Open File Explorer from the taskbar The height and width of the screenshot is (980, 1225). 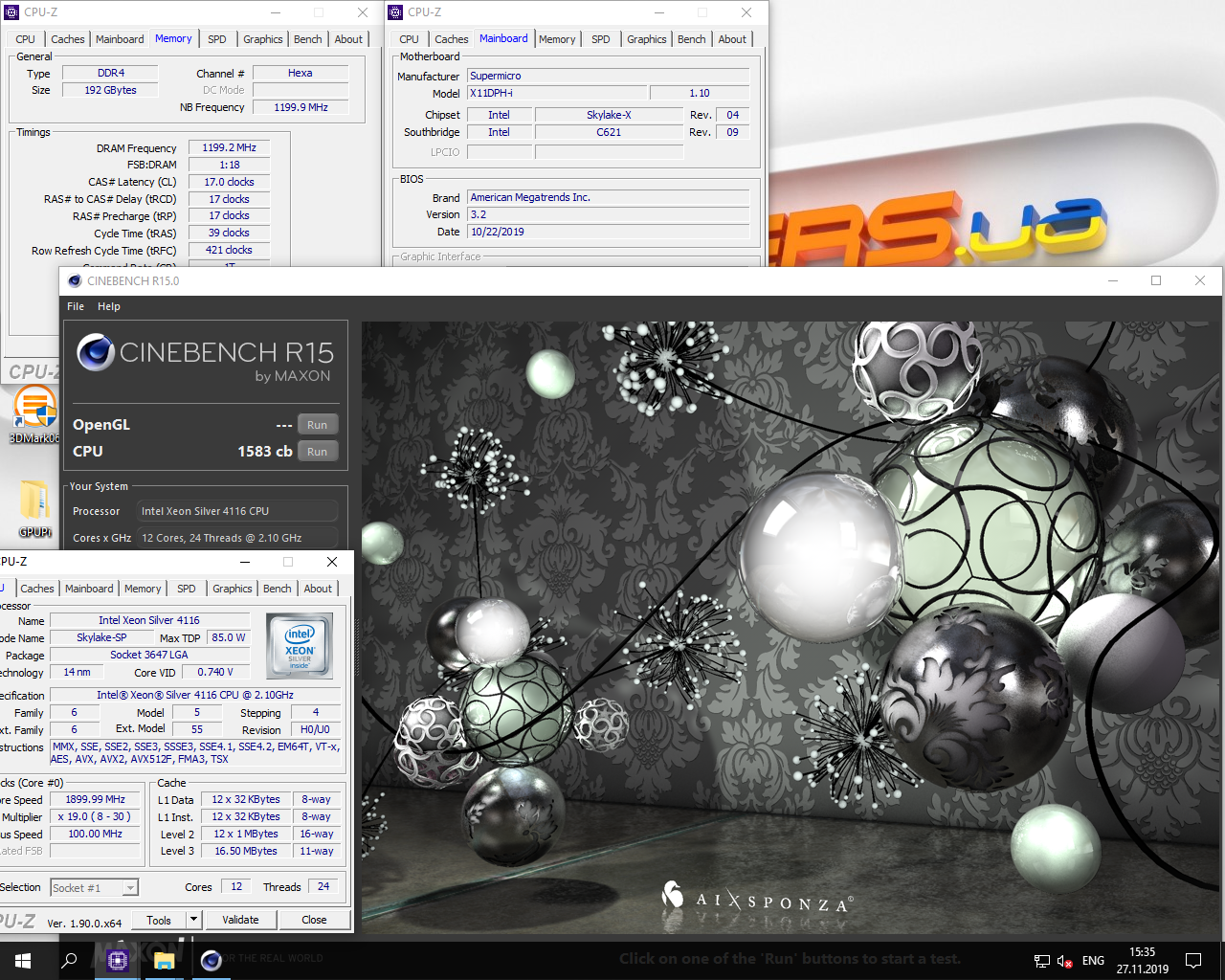point(165,960)
